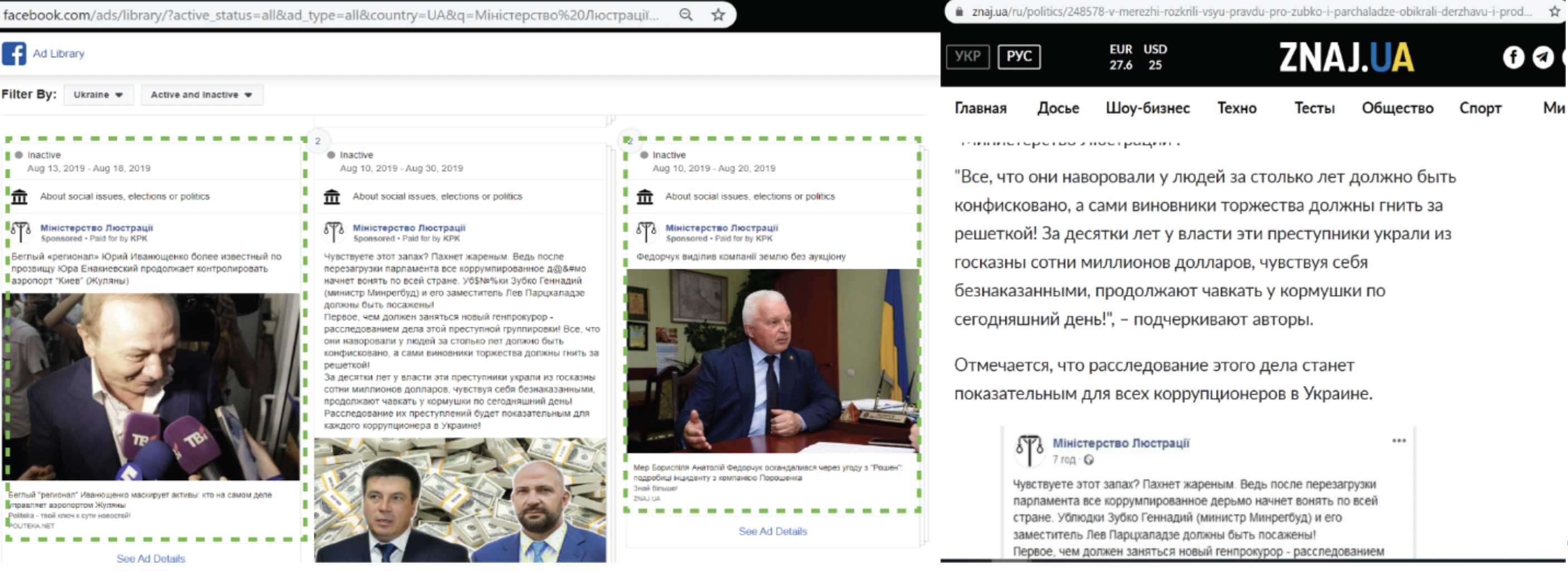Viewport: 1568px width, 571px height.
Task: Open ZNAJ.UA Telegram social icon
Action: tap(1542, 57)
